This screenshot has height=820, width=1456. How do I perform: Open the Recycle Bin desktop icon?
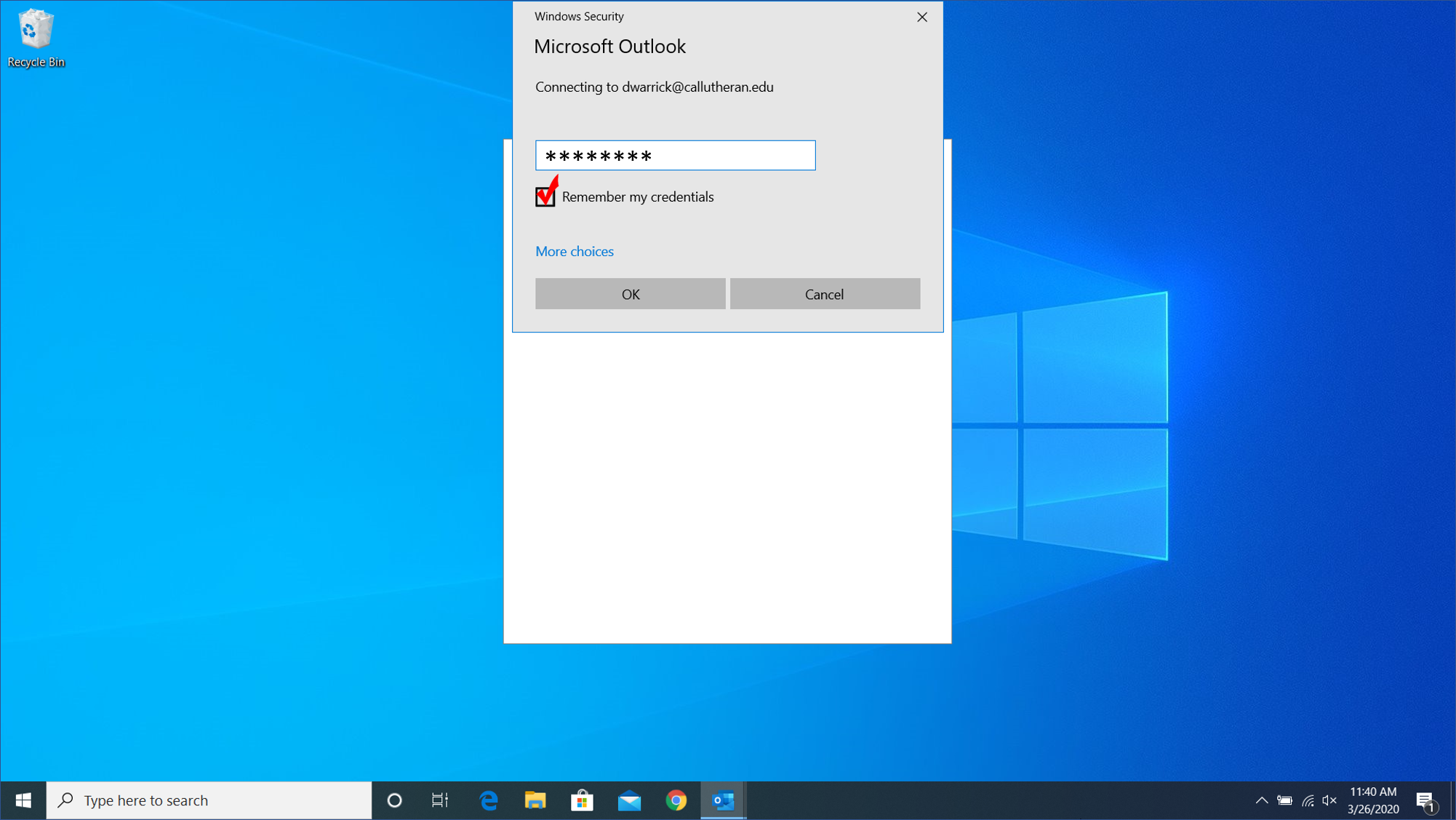(35, 37)
